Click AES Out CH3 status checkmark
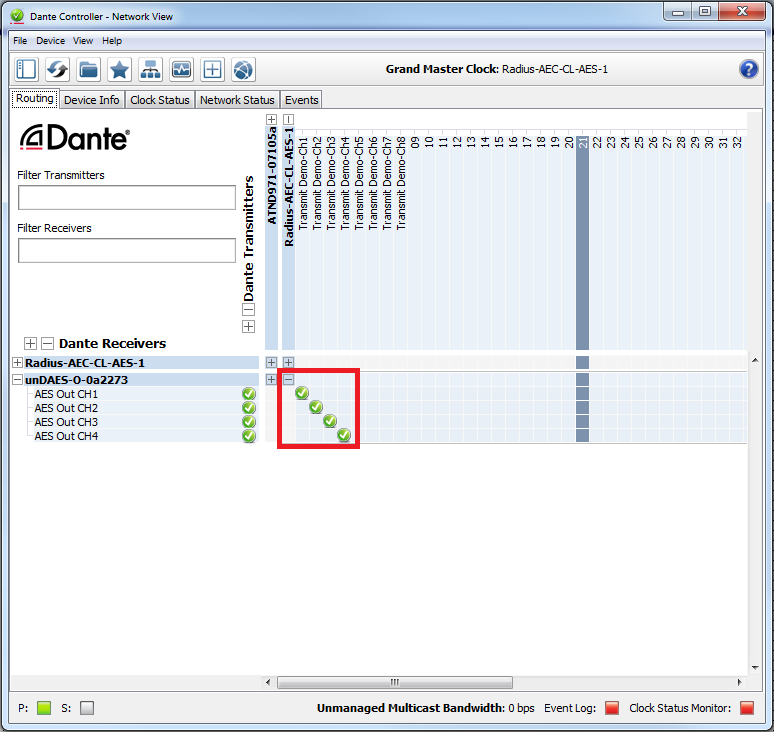The image size is (774, 732). (249, 422)
